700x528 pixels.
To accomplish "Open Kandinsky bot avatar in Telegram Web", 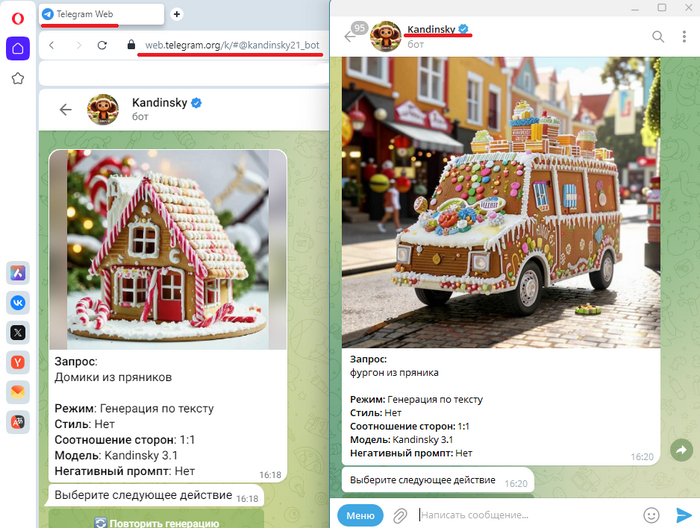I will pos(103,109).
